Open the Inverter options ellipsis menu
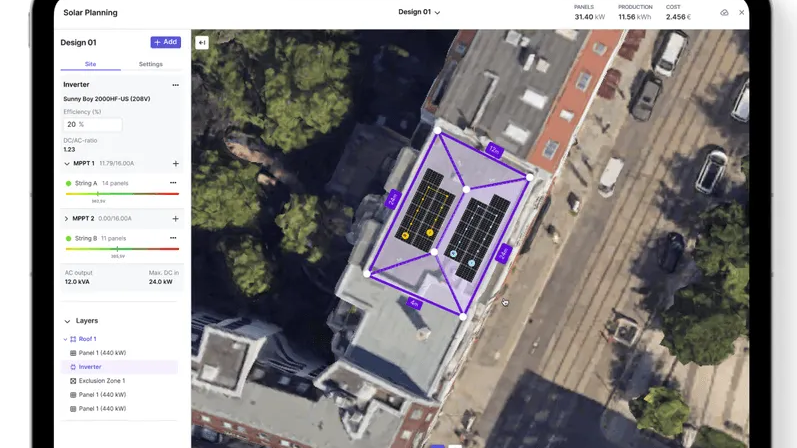This screenshot has width=797, height=448. (175, 85)
